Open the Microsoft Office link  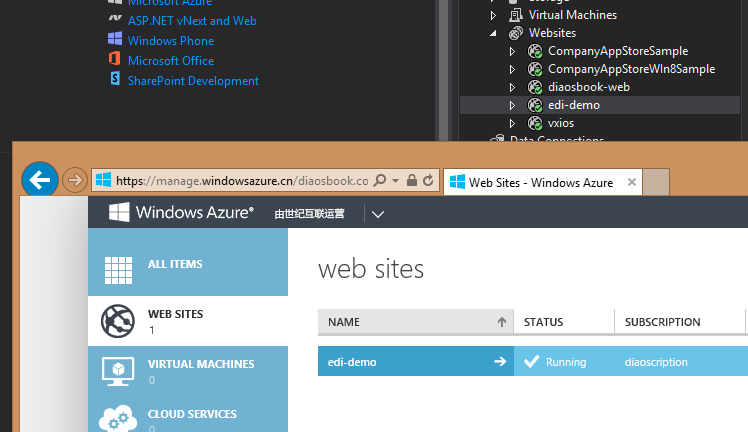(170, 61)
